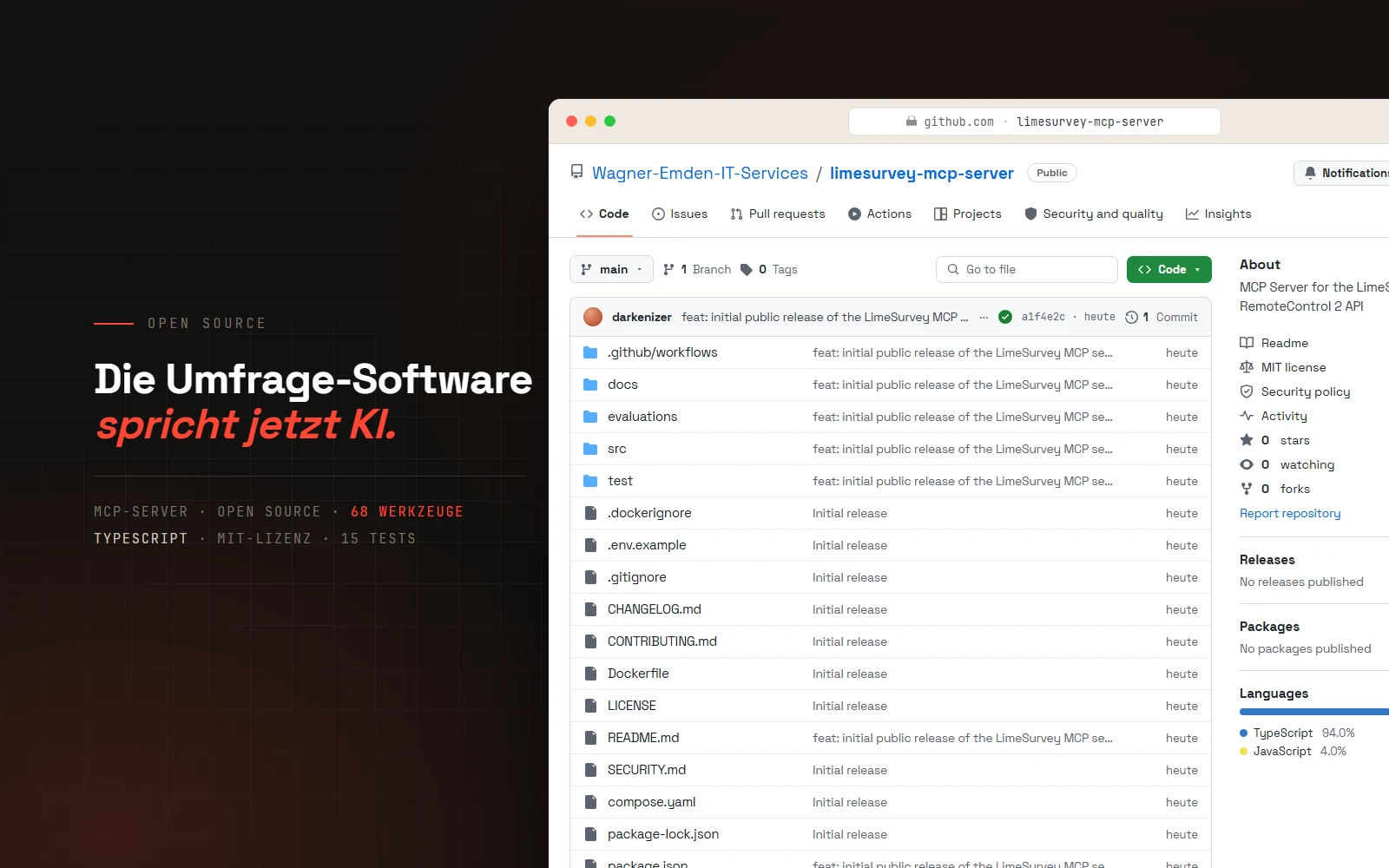1389x868 pixels.
Task: Expand commit message ellipsis
Action: (x=984, y=317)
